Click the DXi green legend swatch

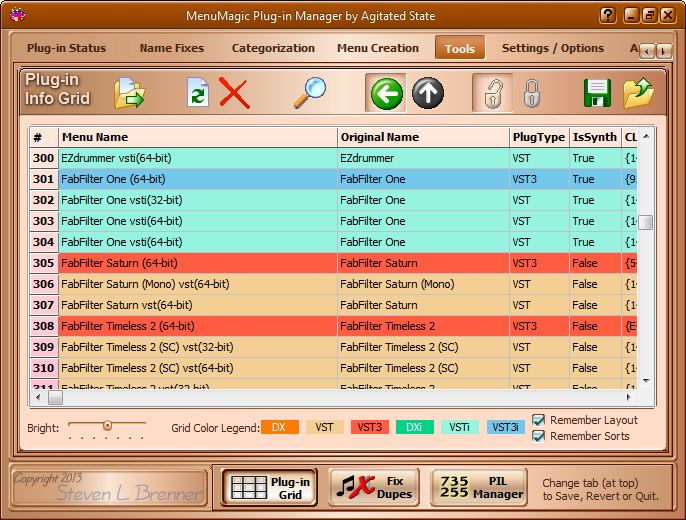click(x=415, y=427)
